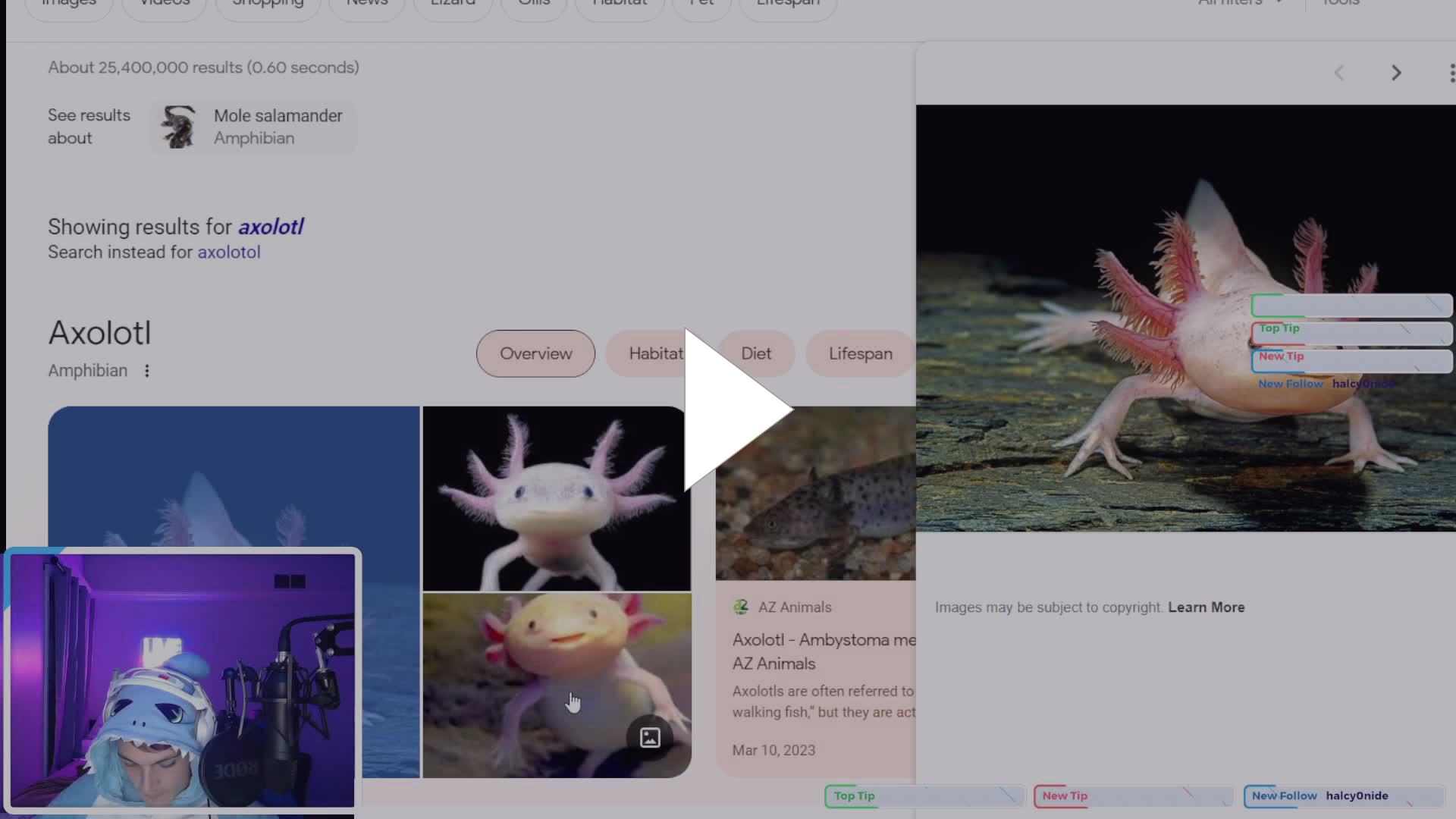The height and width of the screenshot is (819, 1456).
Task: Switch to the Videos tab
Action: pos(164,3)
